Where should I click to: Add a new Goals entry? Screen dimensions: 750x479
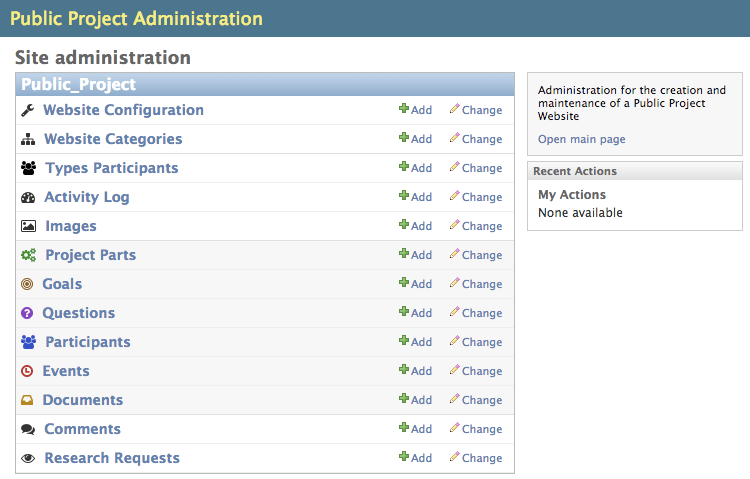click(416, 284)
